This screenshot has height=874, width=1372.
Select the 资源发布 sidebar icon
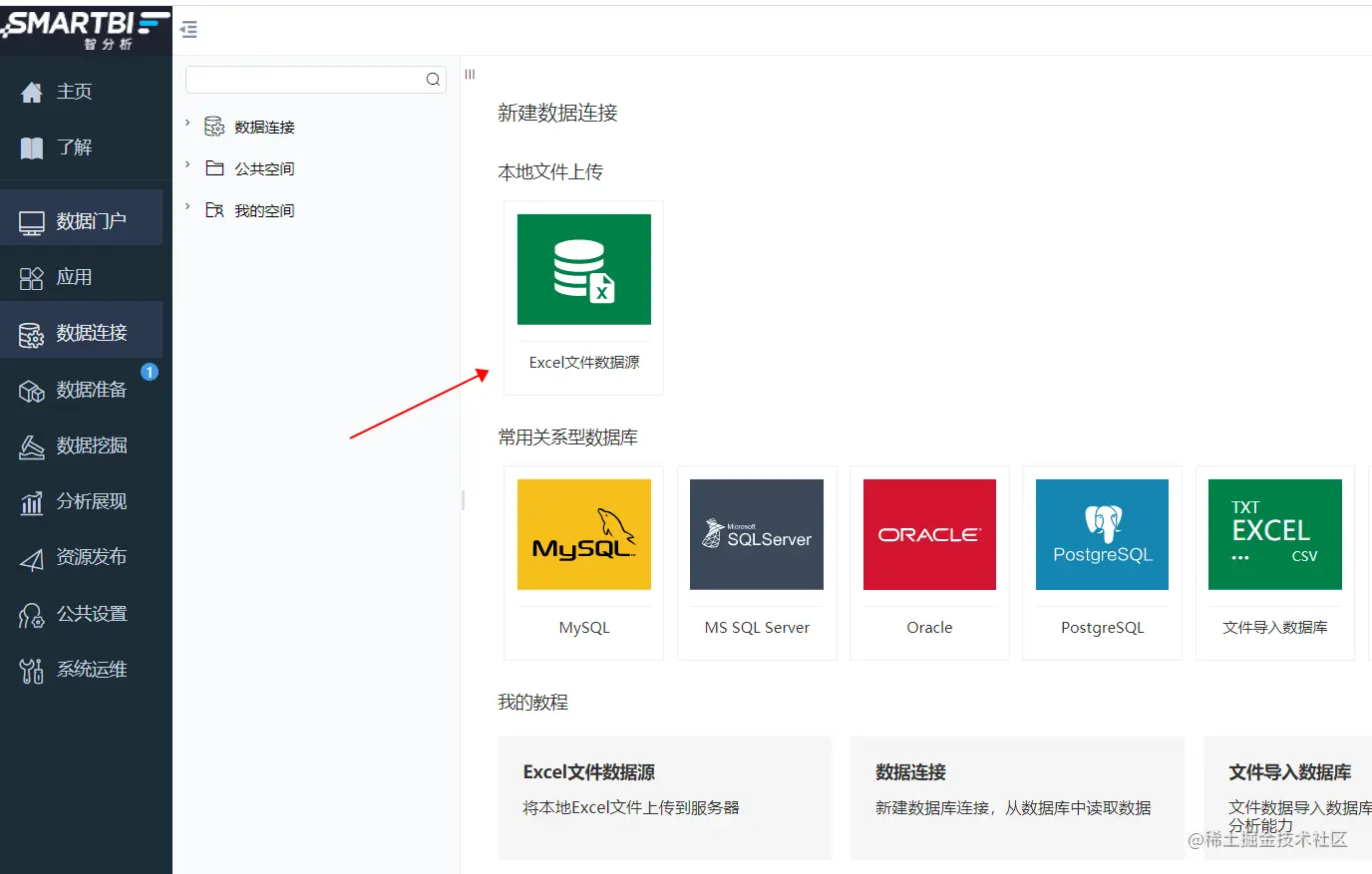[x=86, y=557]
